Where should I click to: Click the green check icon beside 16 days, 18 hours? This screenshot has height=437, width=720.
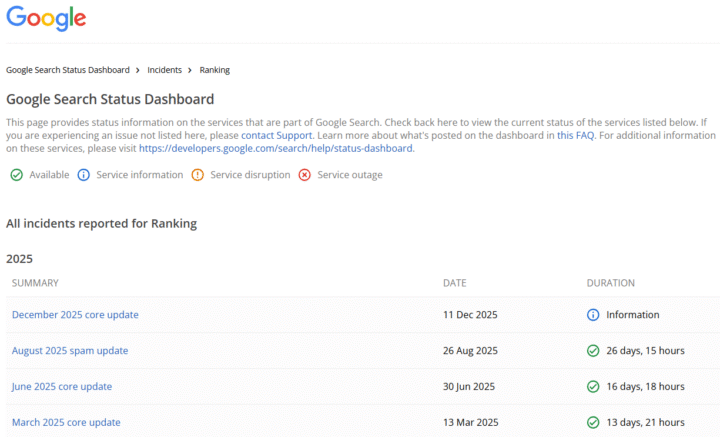click(593, 387)
